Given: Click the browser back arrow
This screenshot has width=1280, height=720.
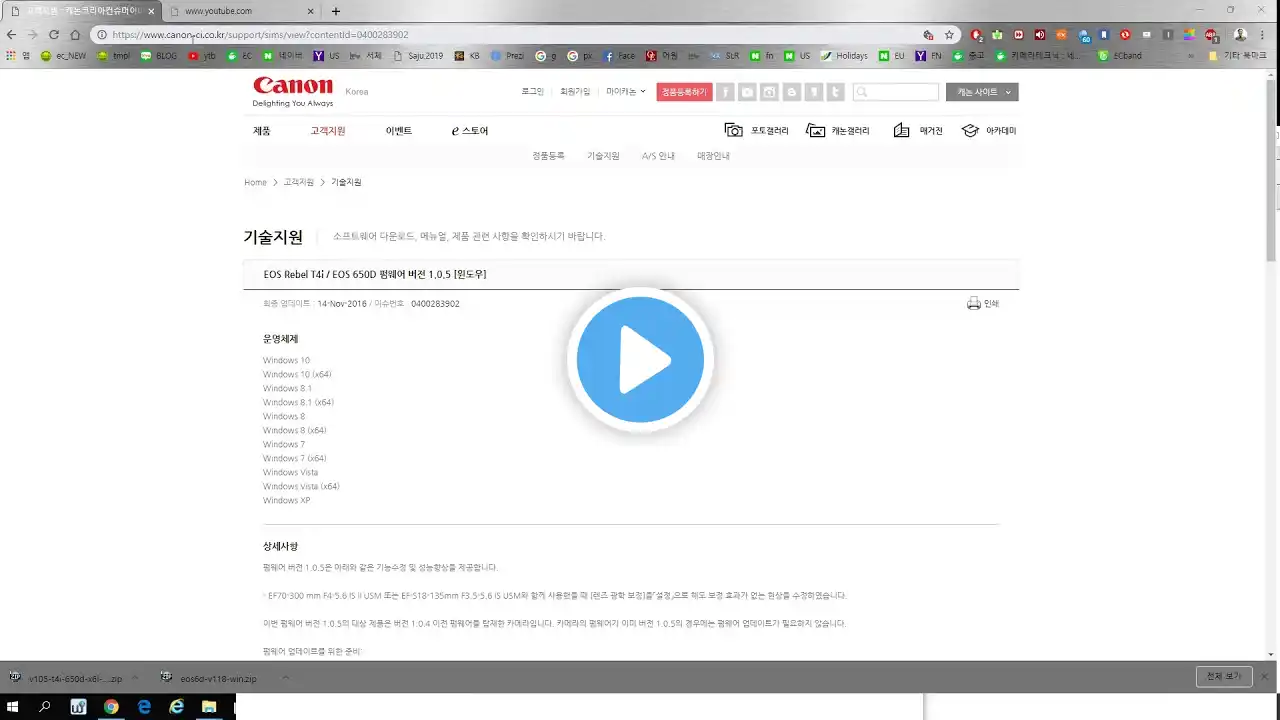Looking at the screenshot, I should 11,34.
